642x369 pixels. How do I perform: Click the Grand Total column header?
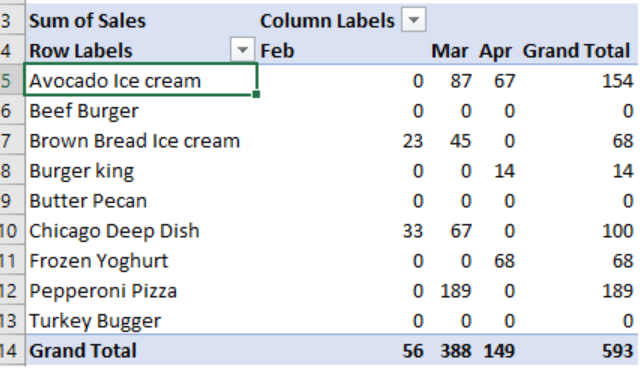coord(576,51)
